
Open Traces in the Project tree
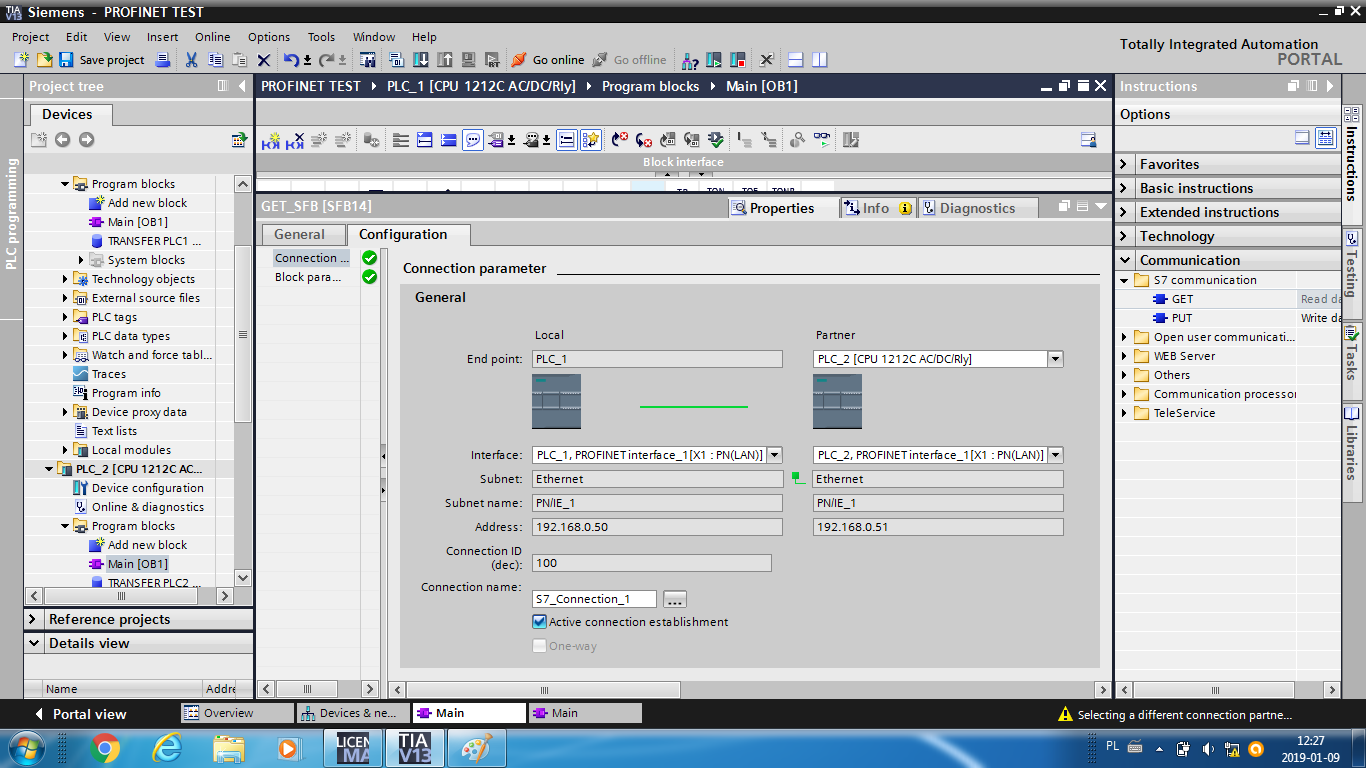[x=108, y=374]
